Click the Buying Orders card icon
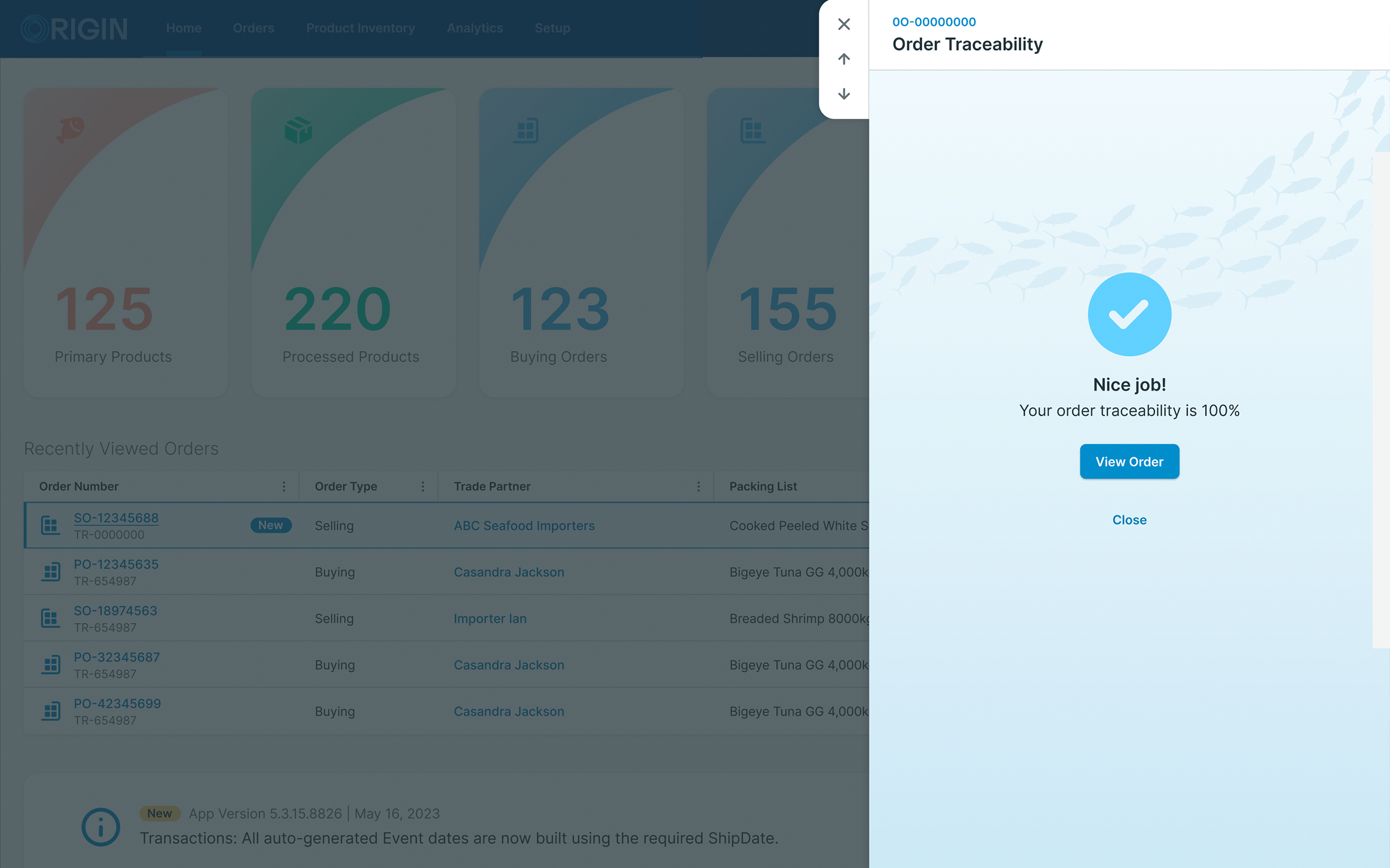Screen dimensions: 1390x868 pos(526,130)
